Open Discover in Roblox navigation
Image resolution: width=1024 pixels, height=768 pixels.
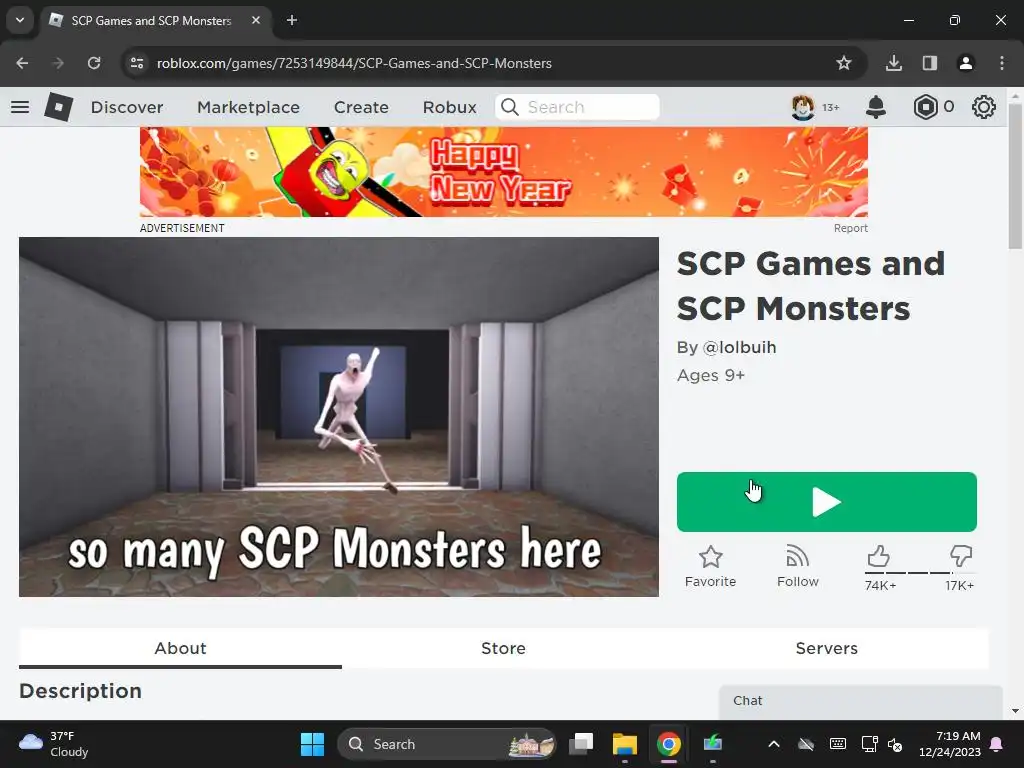[x=127, y=107]
